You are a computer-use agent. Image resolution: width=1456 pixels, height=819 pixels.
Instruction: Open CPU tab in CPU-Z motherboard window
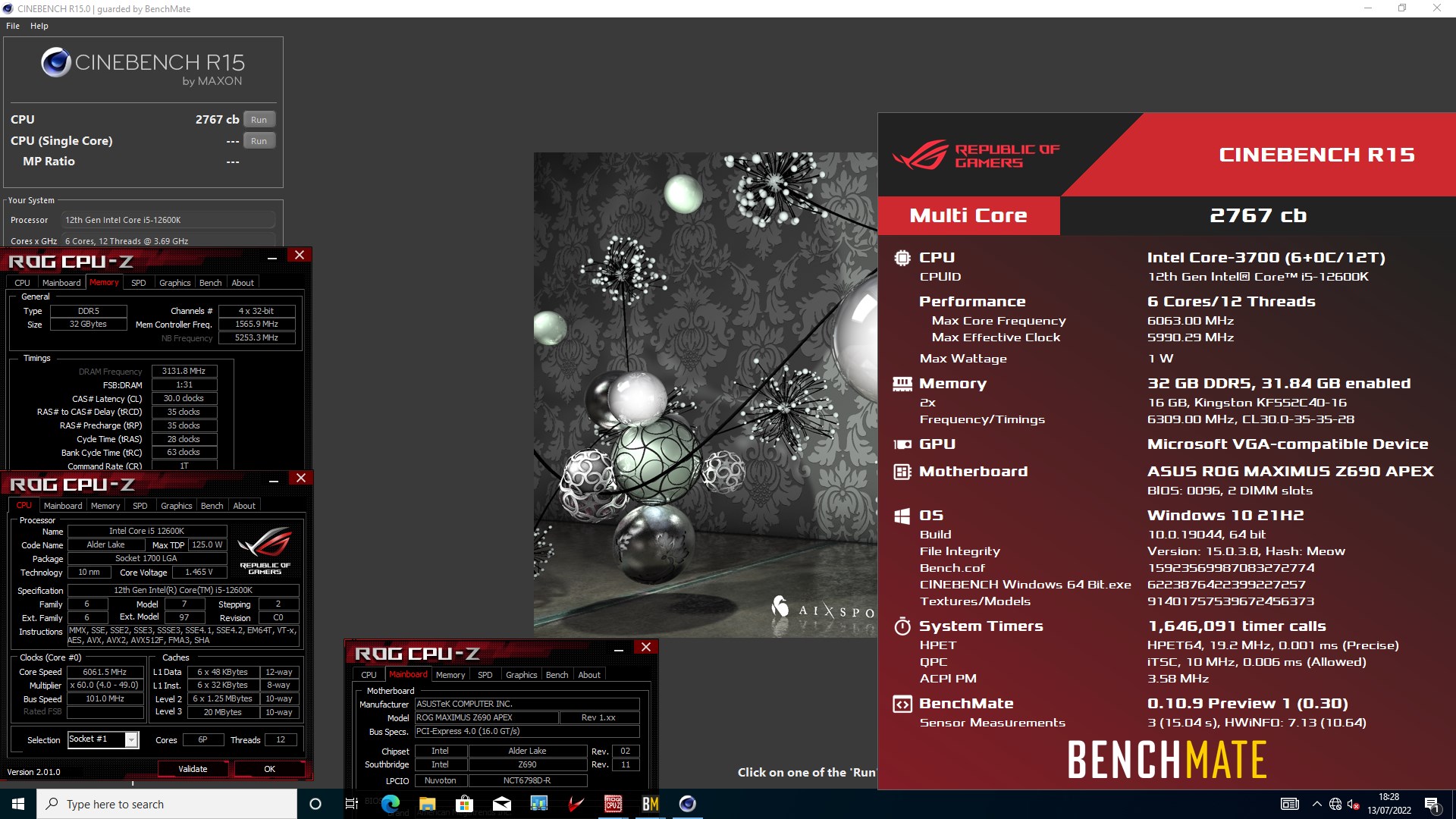click(x=369, y=675)
